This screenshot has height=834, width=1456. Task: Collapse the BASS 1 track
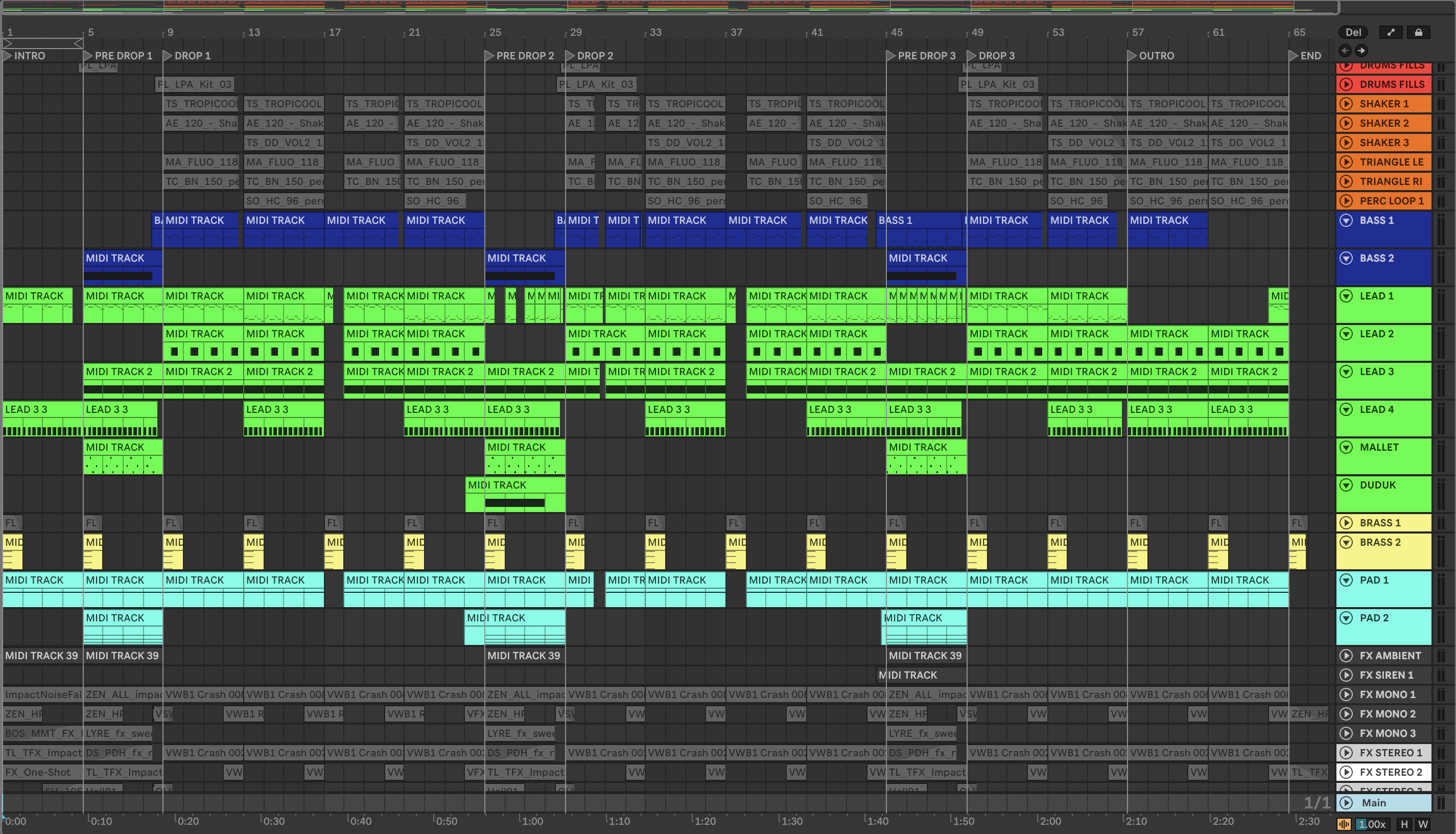(x=1346, y=221)
